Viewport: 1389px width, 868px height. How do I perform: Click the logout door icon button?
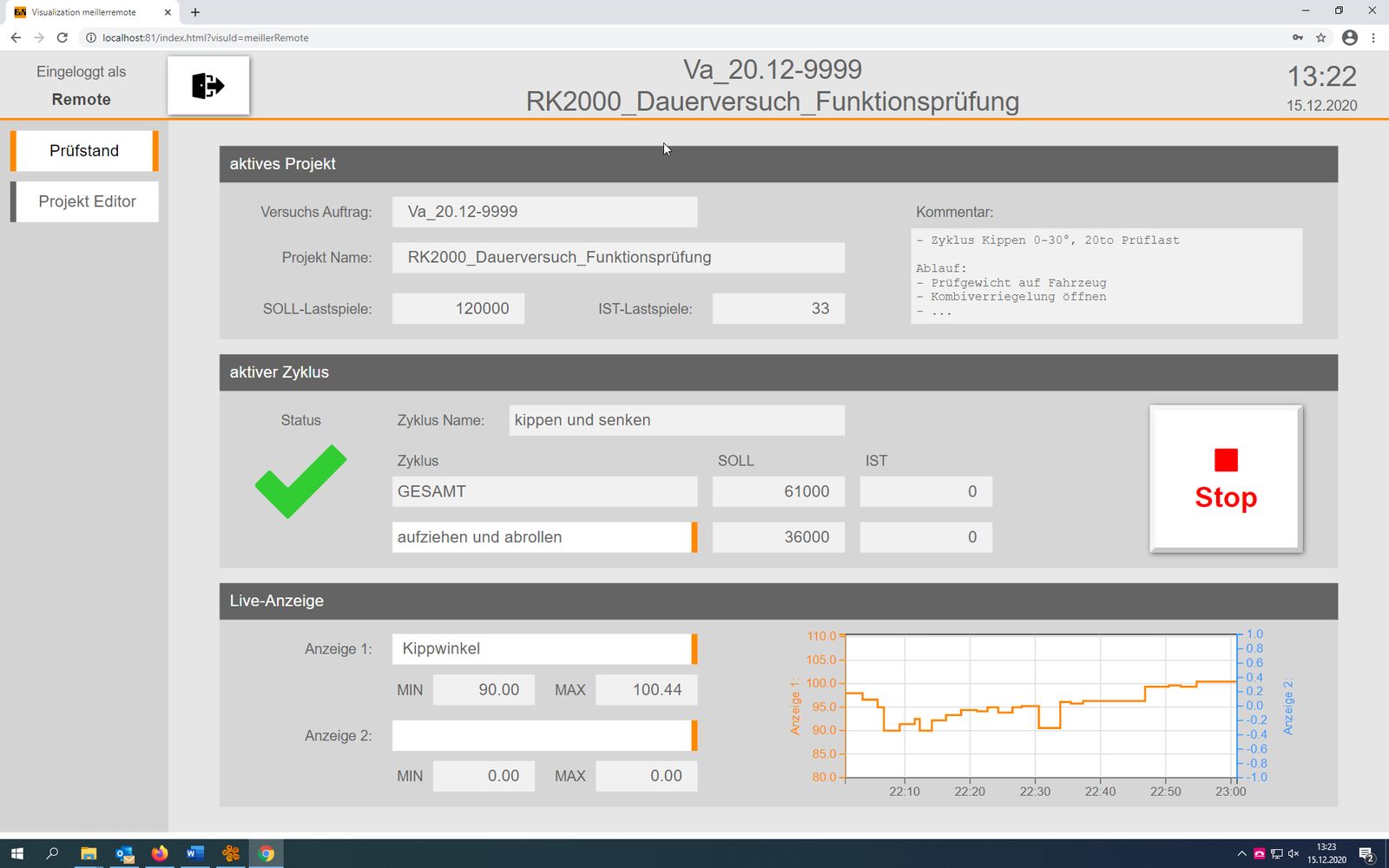coord(208,86)
